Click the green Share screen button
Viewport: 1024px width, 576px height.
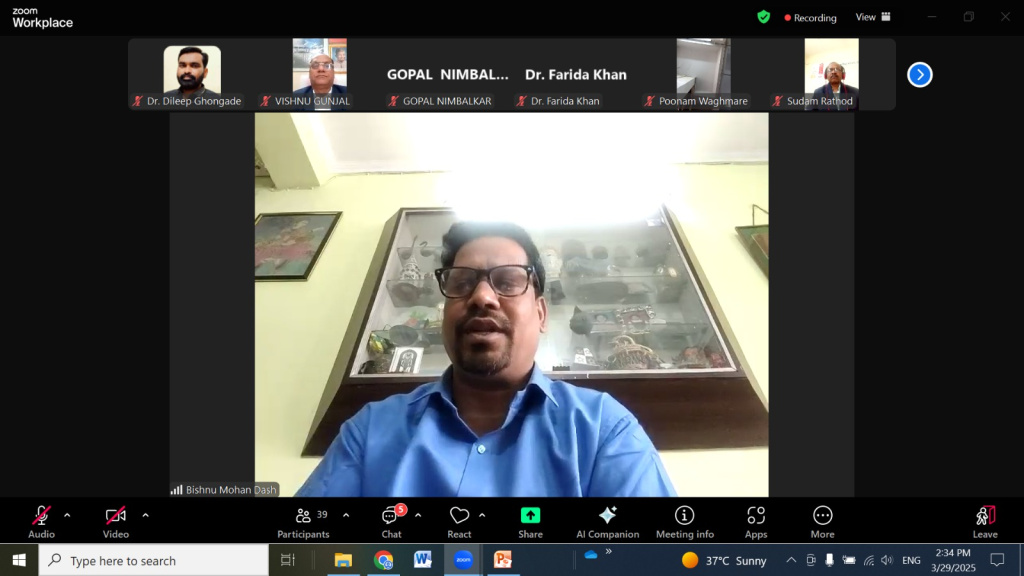coord(530,520)
